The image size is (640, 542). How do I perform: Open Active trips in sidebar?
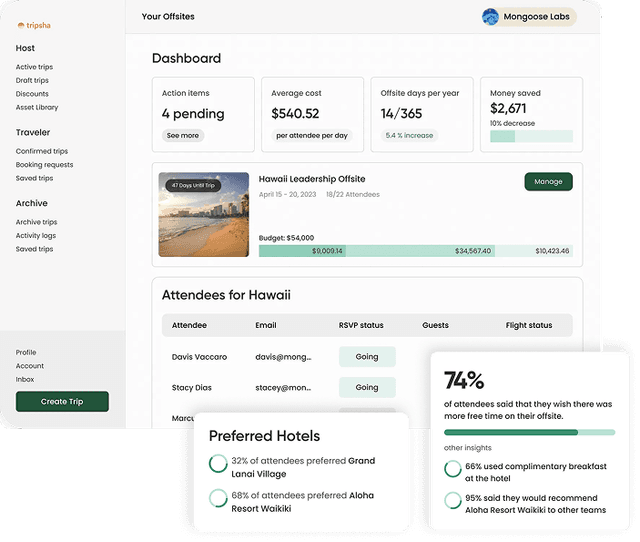[33, 67]
